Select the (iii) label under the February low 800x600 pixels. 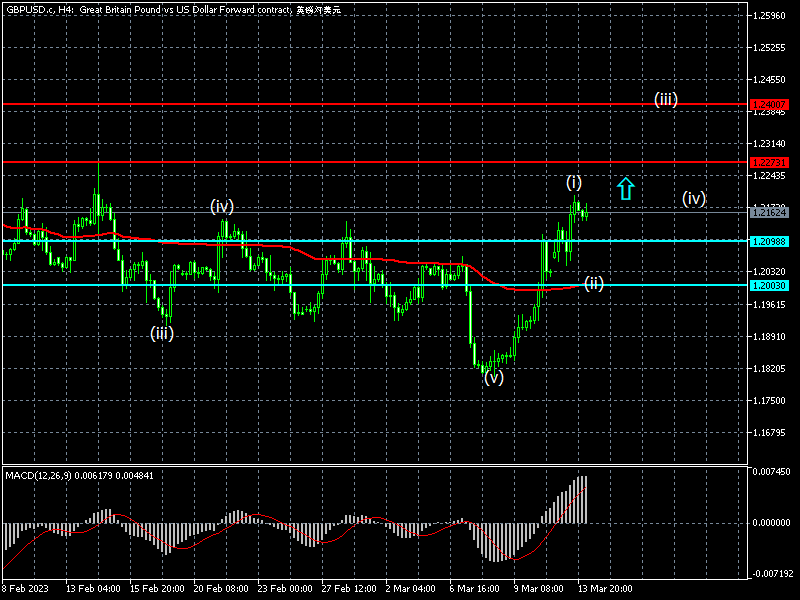(162, 333)
